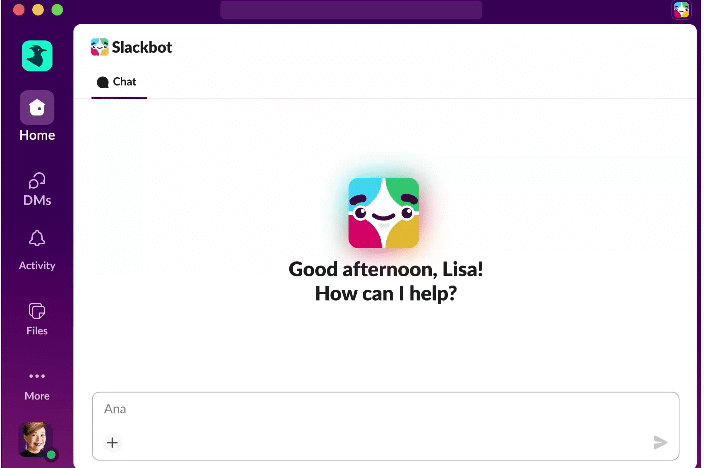Click the search bar in the title bar
Screen dimensions: 704x468
tap(350, 10)
